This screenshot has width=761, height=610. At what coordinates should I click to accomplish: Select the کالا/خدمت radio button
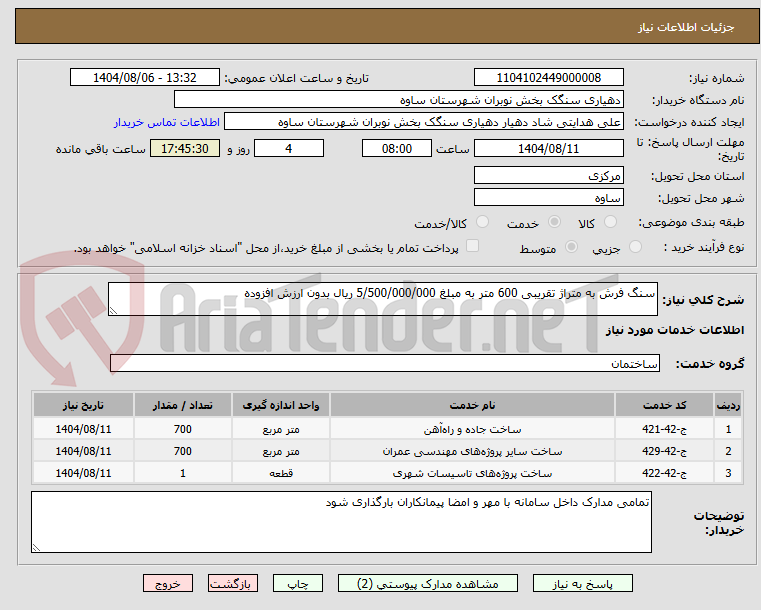click(482, 222)
